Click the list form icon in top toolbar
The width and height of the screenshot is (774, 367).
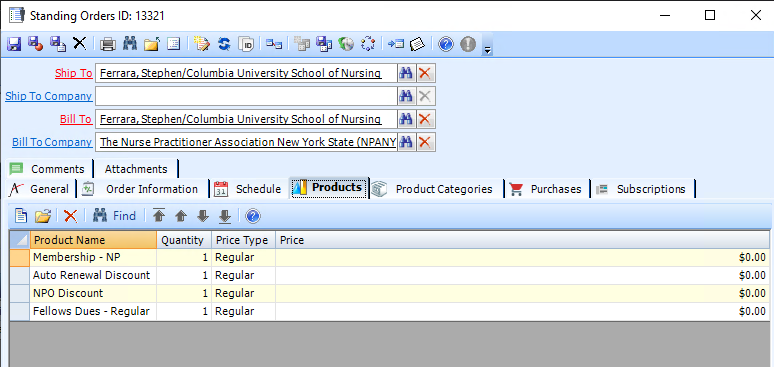[173, 44]
